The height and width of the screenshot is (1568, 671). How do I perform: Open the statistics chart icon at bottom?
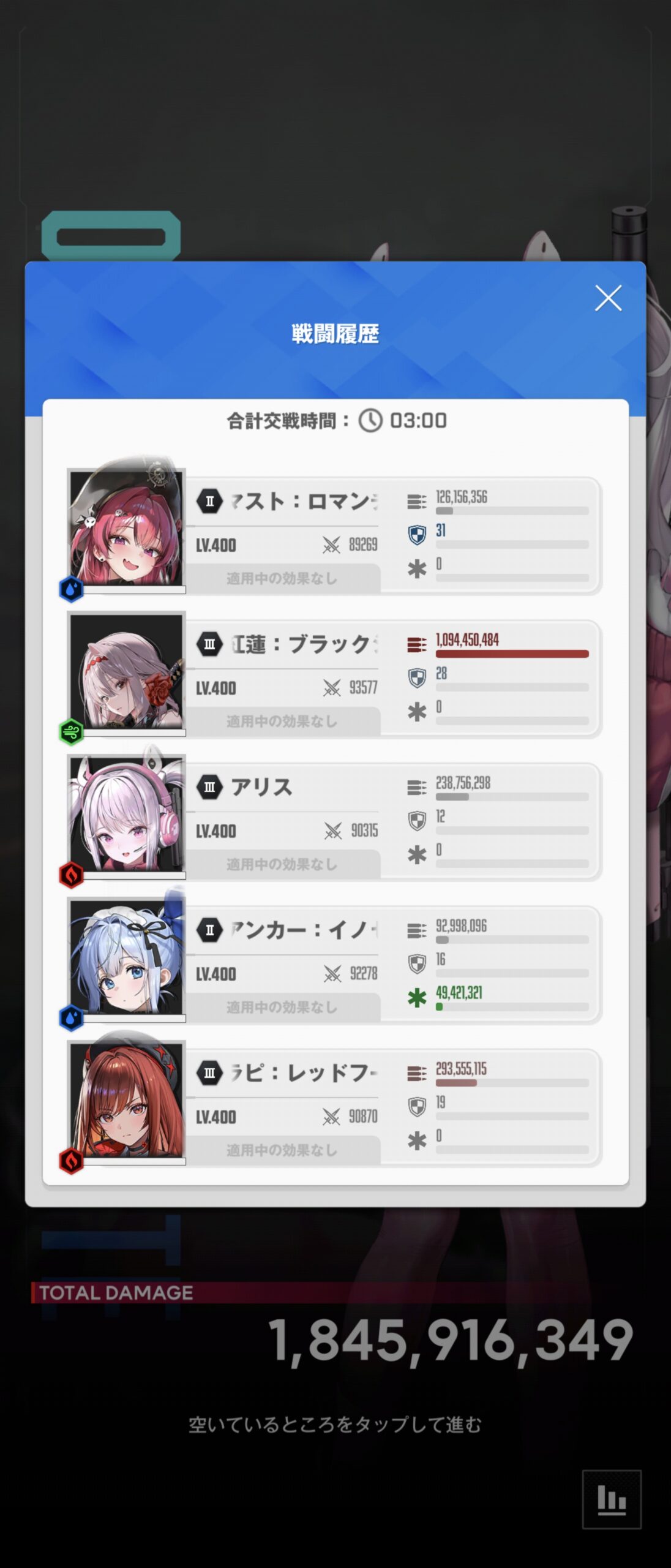(x=612, y=1499)
